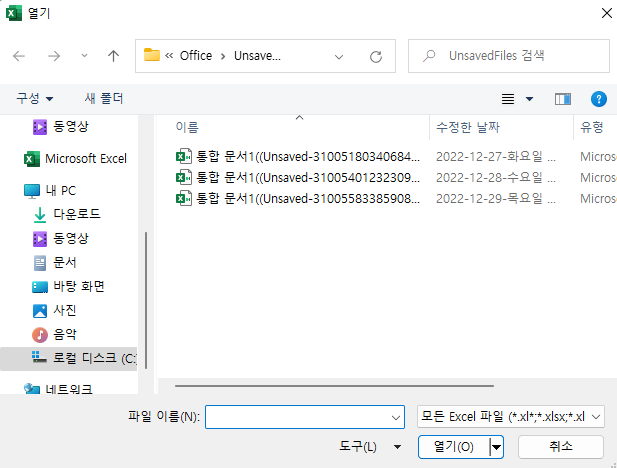Screen dimensions: 617x468
Task: Click date 2022-12-27-화요일
Action: 495,157
